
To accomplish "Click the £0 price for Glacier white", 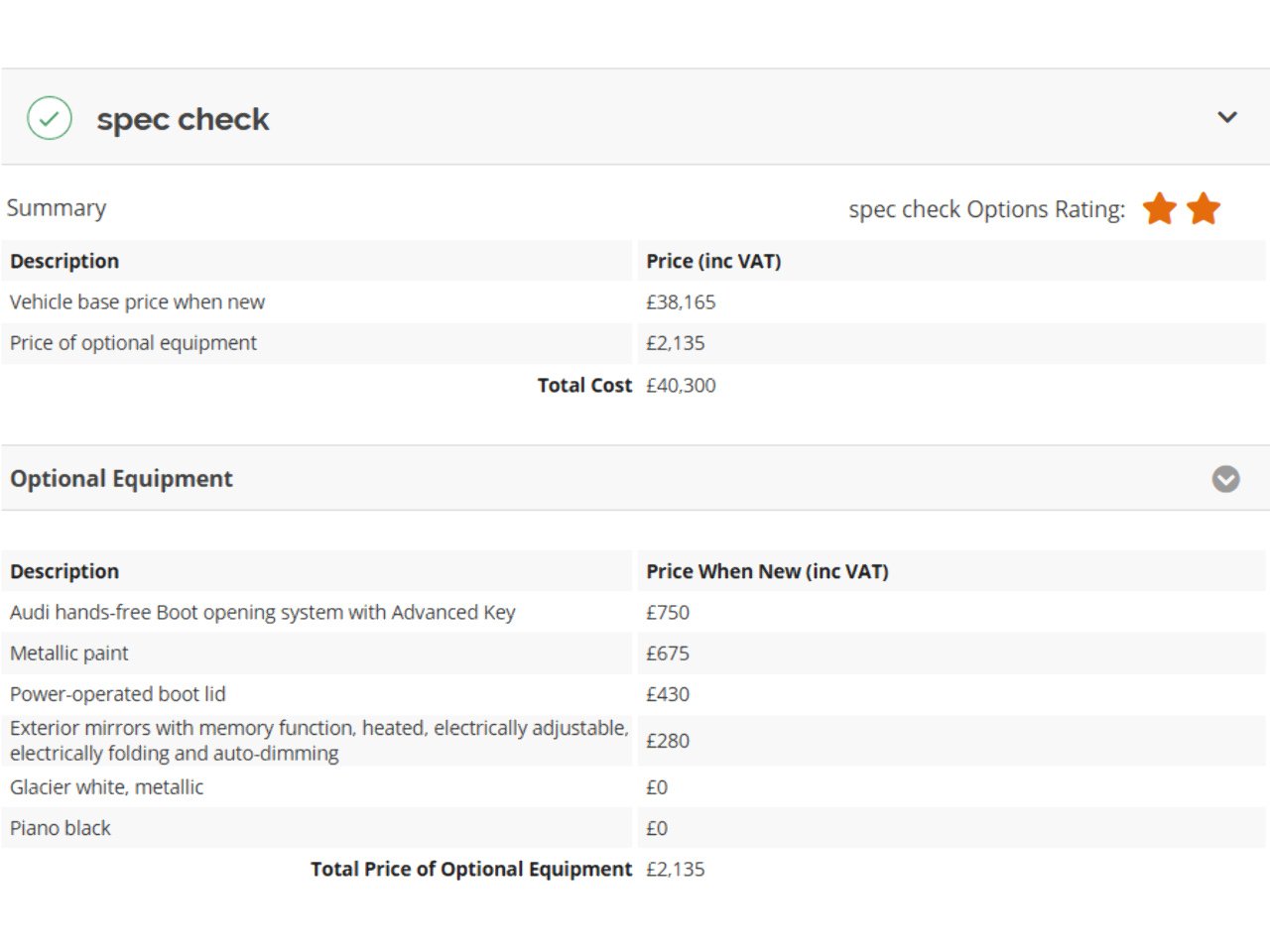I will pyautogui.click(x=657, y=787).
